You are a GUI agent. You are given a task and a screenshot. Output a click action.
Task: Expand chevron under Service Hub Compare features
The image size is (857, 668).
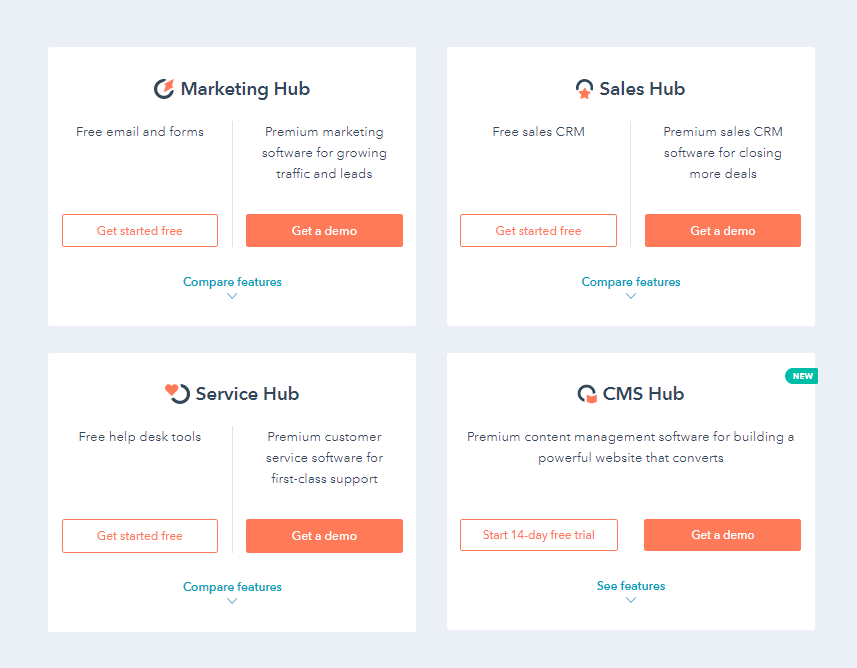pyautogui.click(x=232, y=601)
